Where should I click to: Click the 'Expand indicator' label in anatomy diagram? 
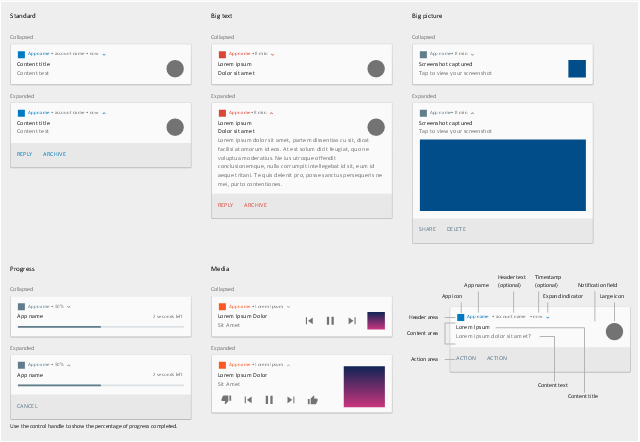[563, 296]
